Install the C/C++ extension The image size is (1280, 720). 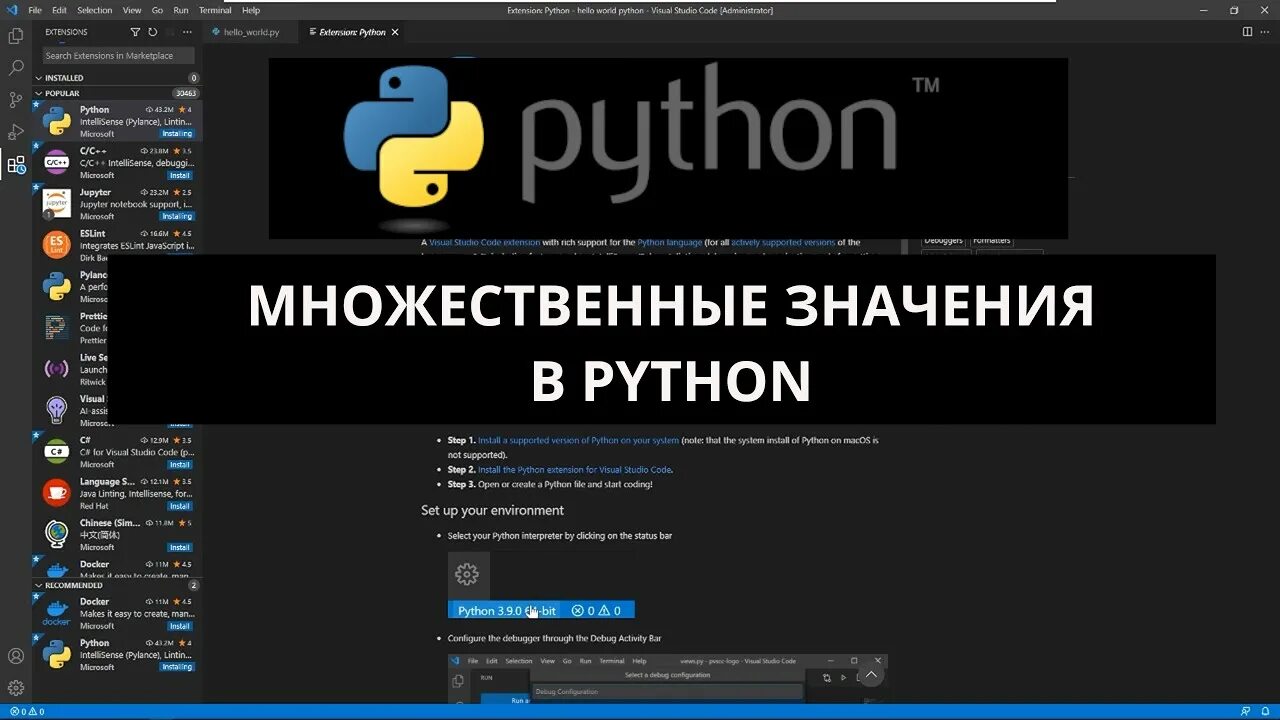180,175
